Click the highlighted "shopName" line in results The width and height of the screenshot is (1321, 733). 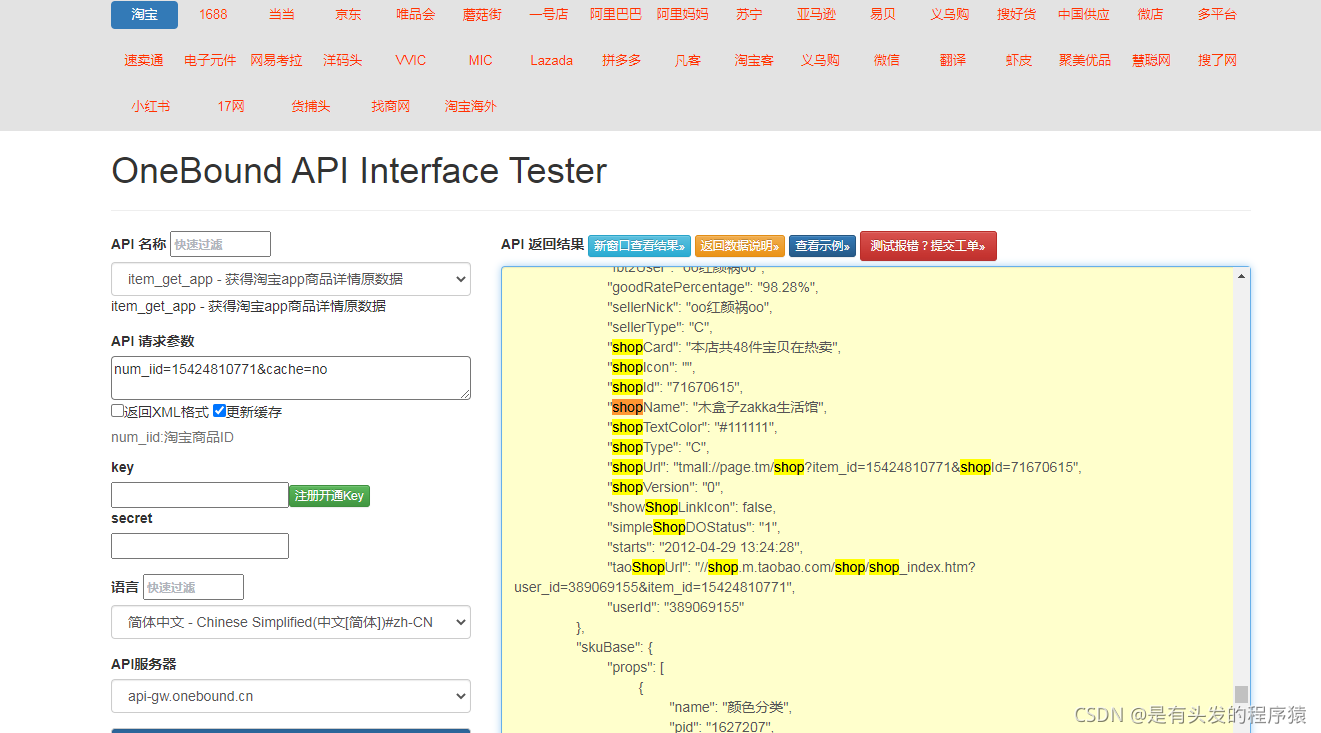pyautogui.click(x=719, y=407)
